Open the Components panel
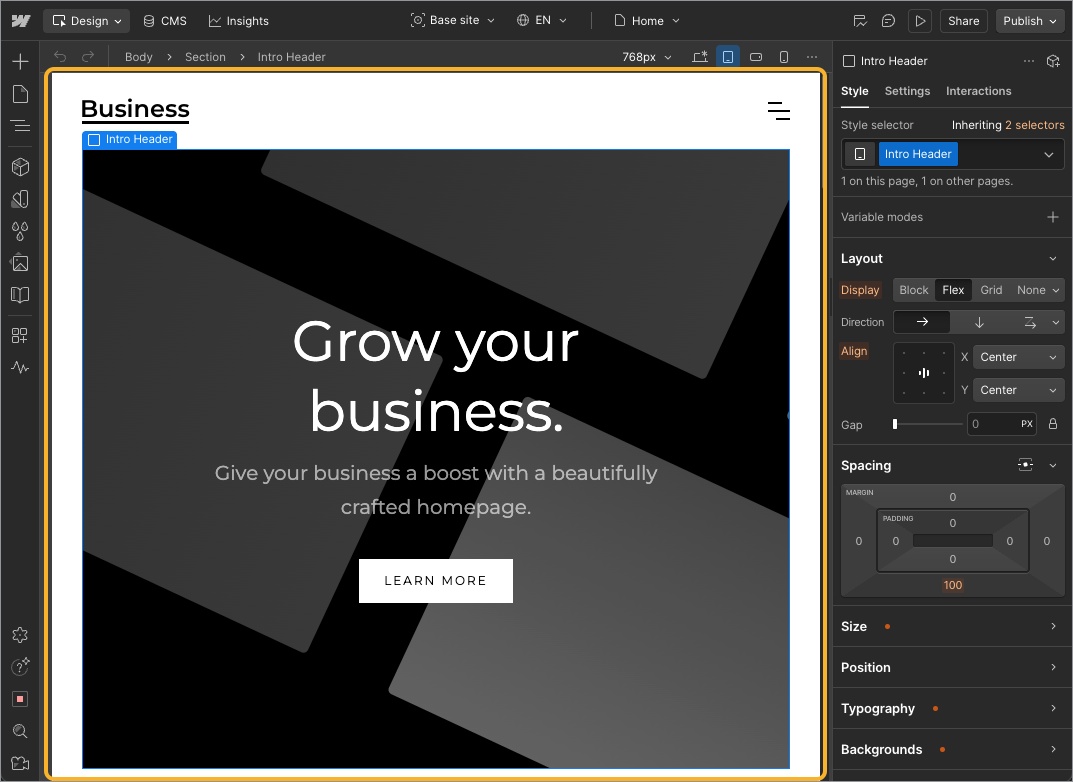Screen dimensions: 1073x782 click(x=20, y=167)
